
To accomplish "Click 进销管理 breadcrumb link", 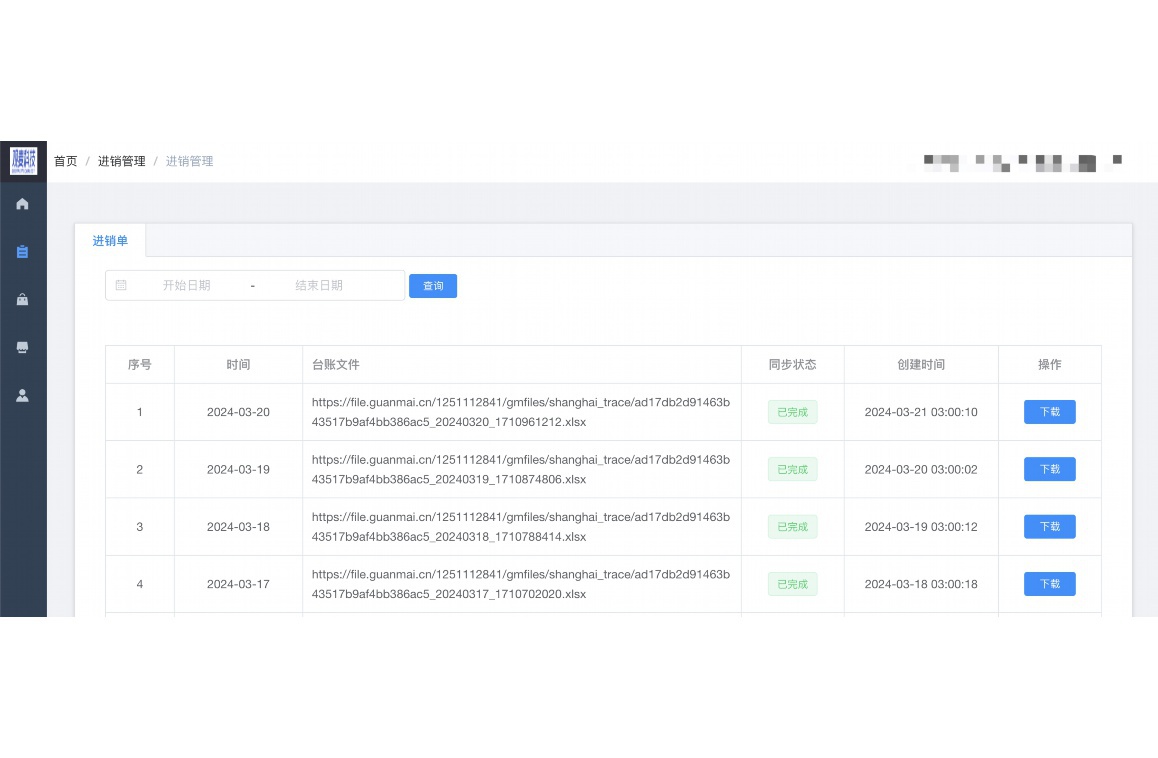I will point(121,161).
